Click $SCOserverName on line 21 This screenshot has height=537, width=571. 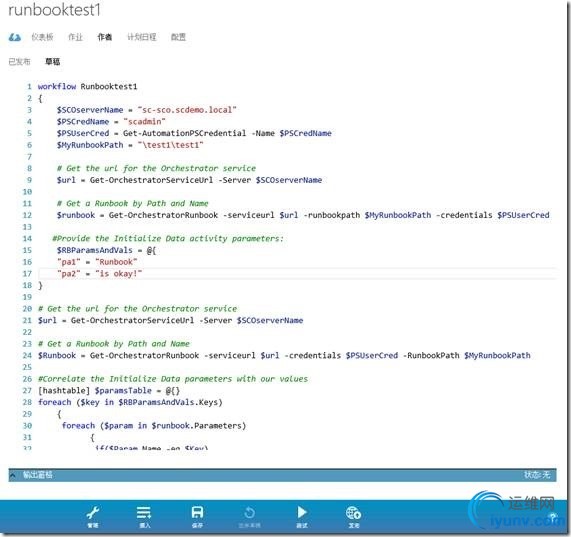click(x=270, y=320)
